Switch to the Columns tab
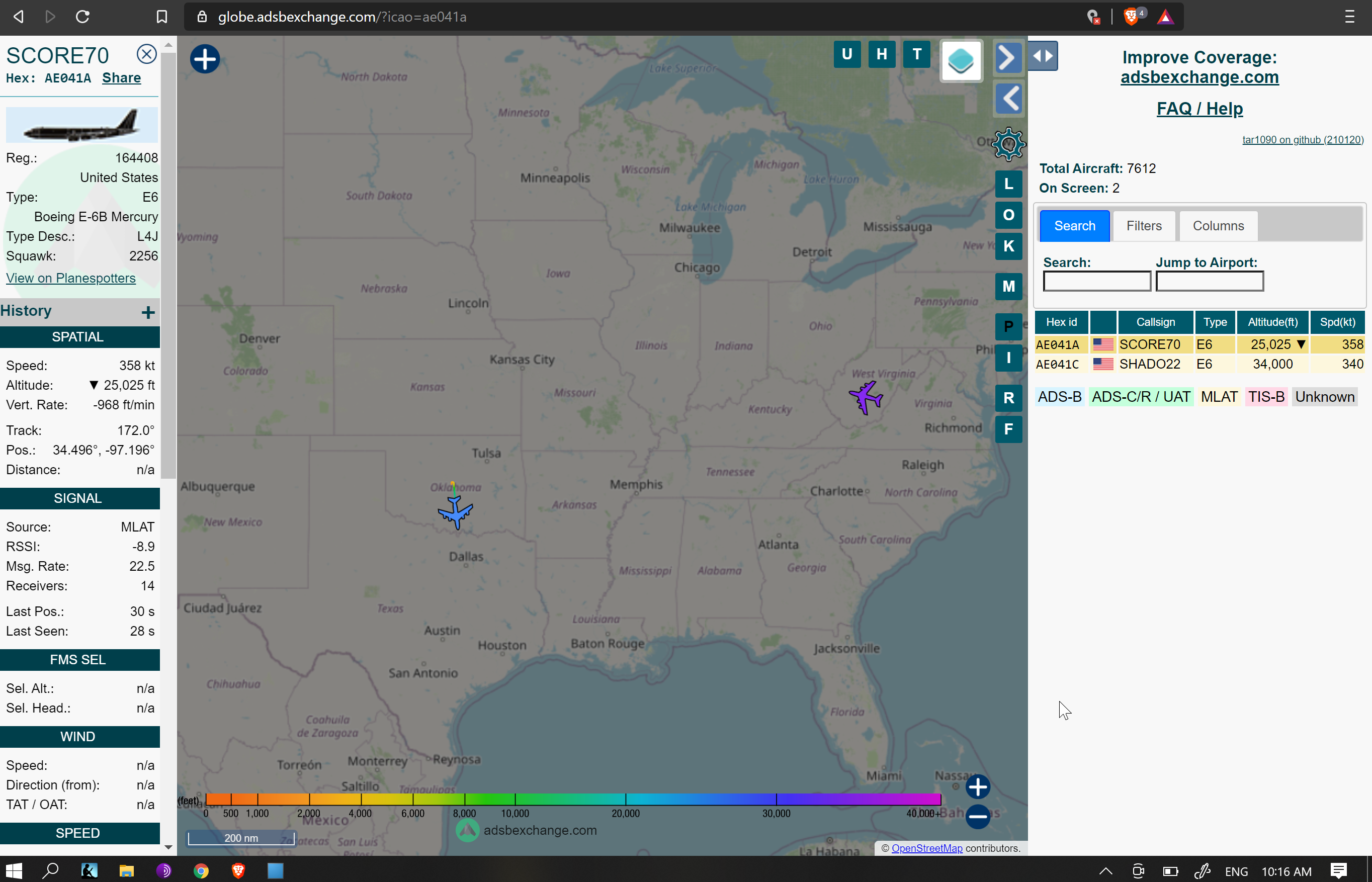Viewport: 1372px width, 882px height. point(1218,226)
